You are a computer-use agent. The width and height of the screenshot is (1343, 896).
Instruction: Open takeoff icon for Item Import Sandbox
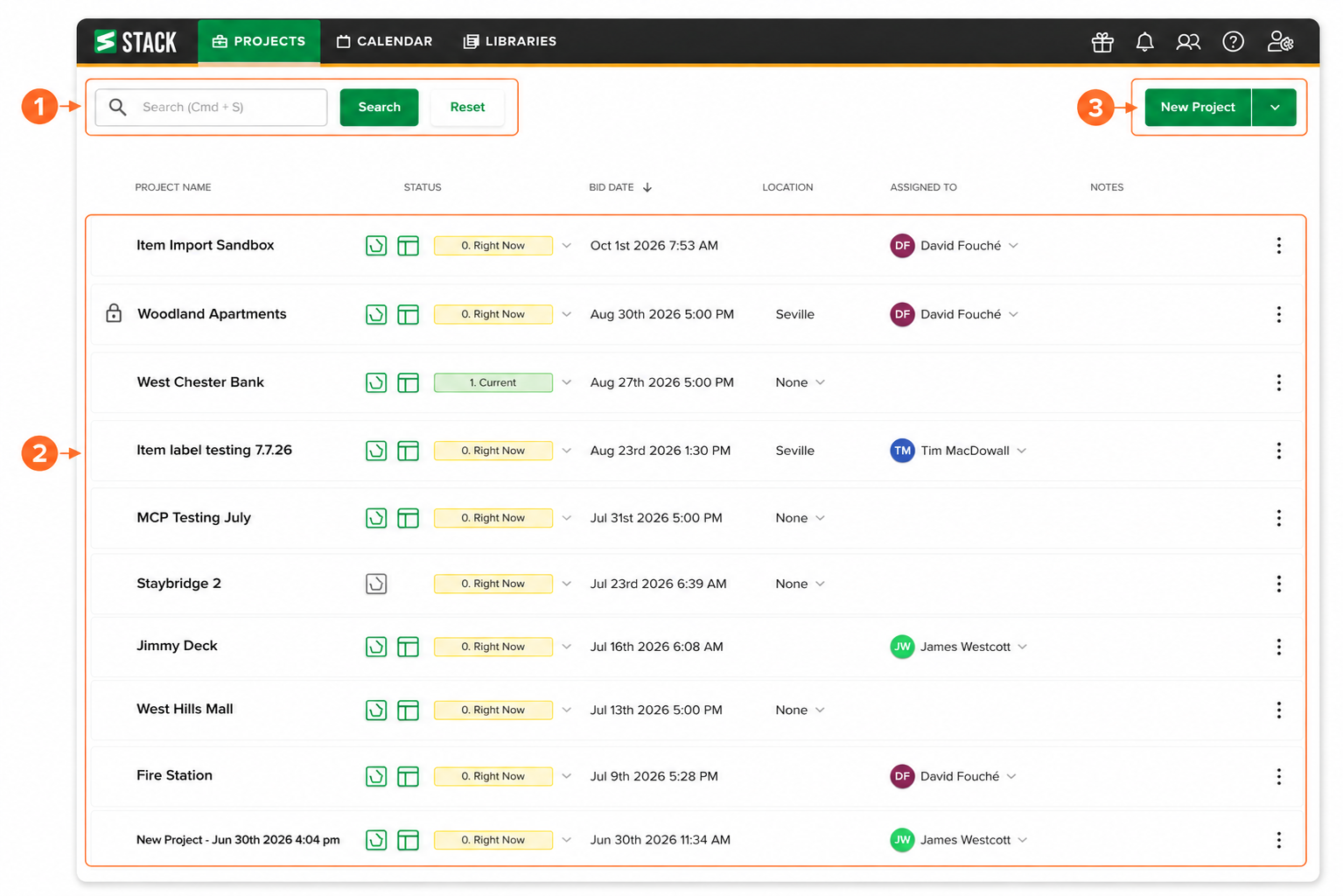(376, 246)
